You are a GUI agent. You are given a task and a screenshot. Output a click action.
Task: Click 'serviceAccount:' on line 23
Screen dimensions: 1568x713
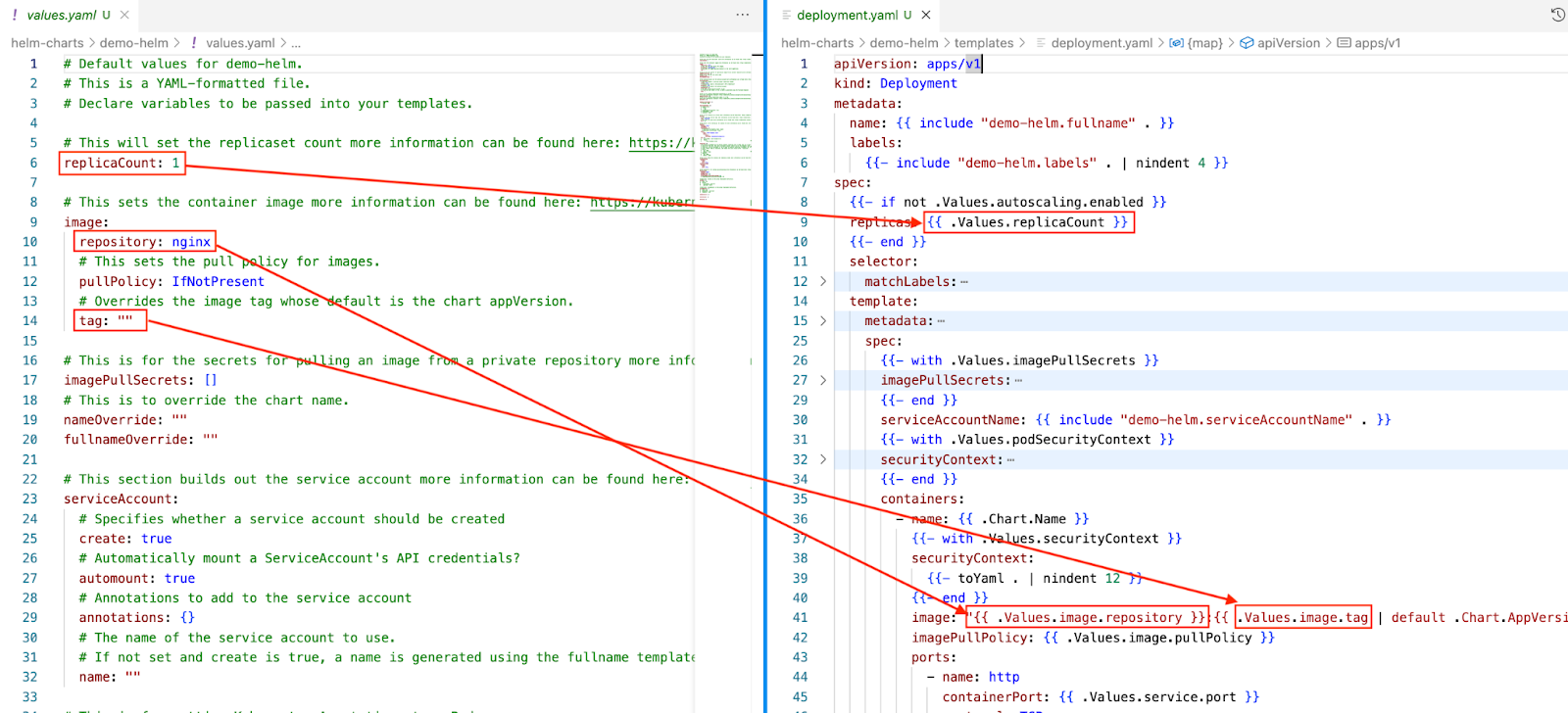coord(122,499)
